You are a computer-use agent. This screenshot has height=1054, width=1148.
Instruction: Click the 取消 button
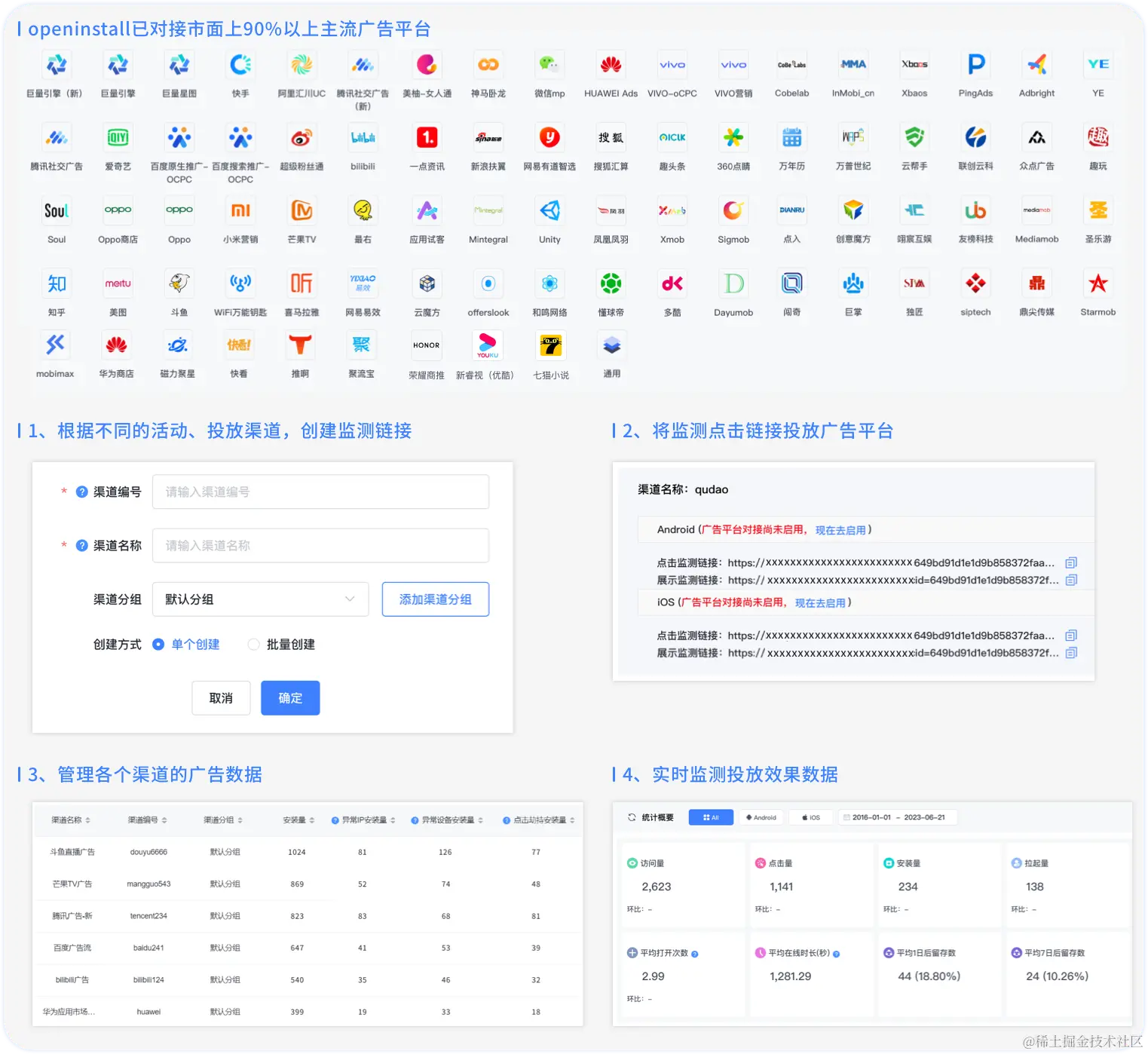click(221, 698)
